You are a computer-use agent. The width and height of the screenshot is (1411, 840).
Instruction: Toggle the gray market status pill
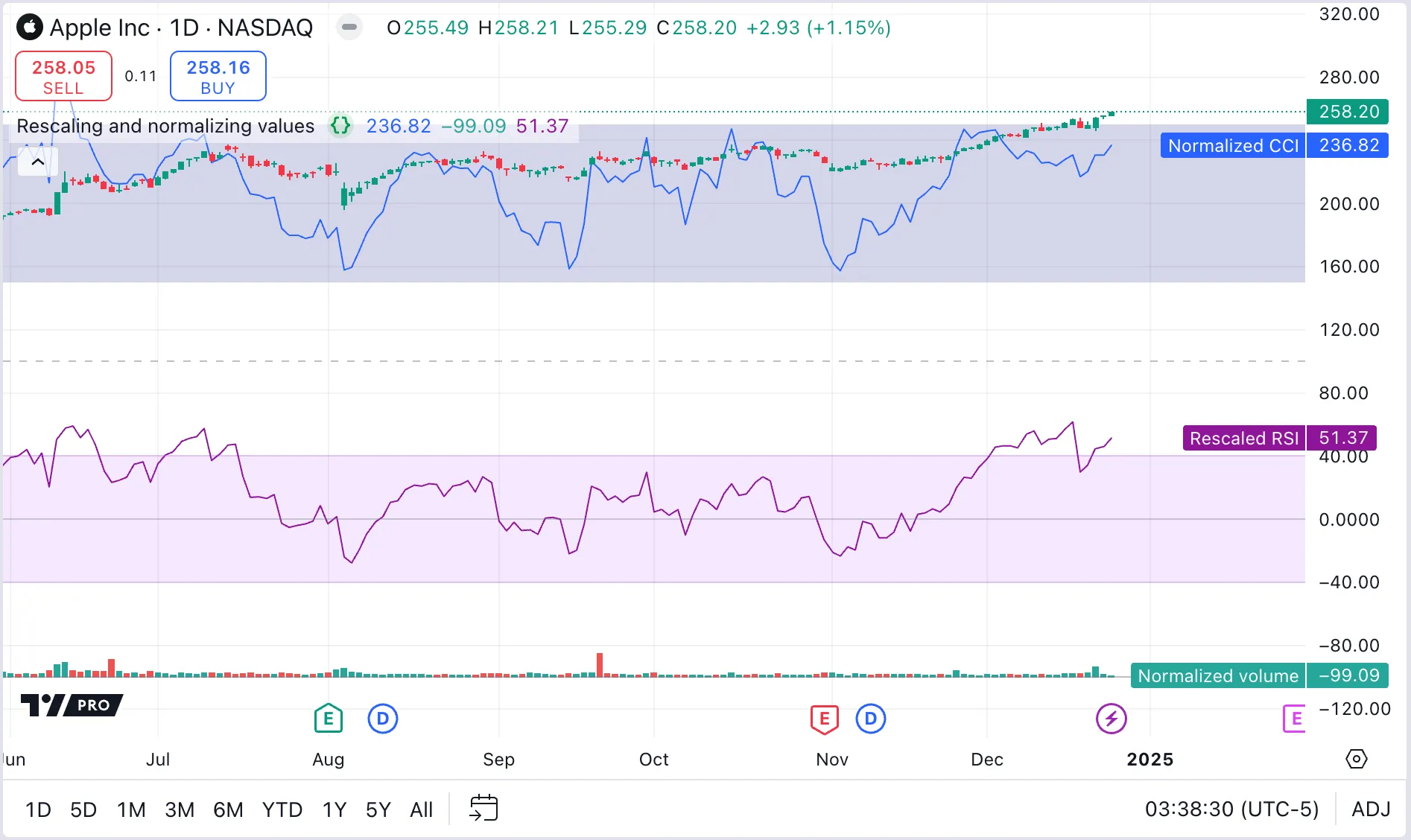pos(349,28)
